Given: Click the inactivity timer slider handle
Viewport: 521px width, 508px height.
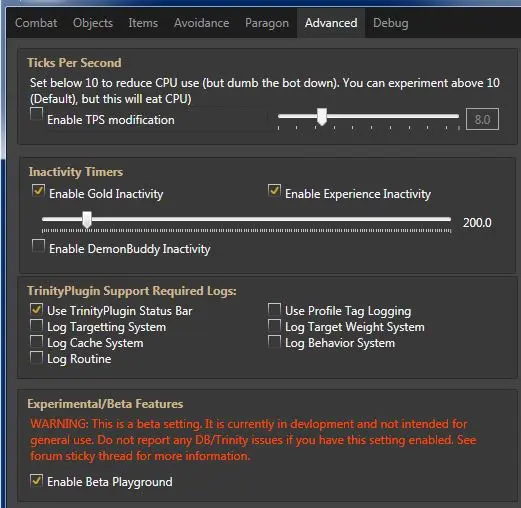Looking at the screenshot, I should [87, 220].
